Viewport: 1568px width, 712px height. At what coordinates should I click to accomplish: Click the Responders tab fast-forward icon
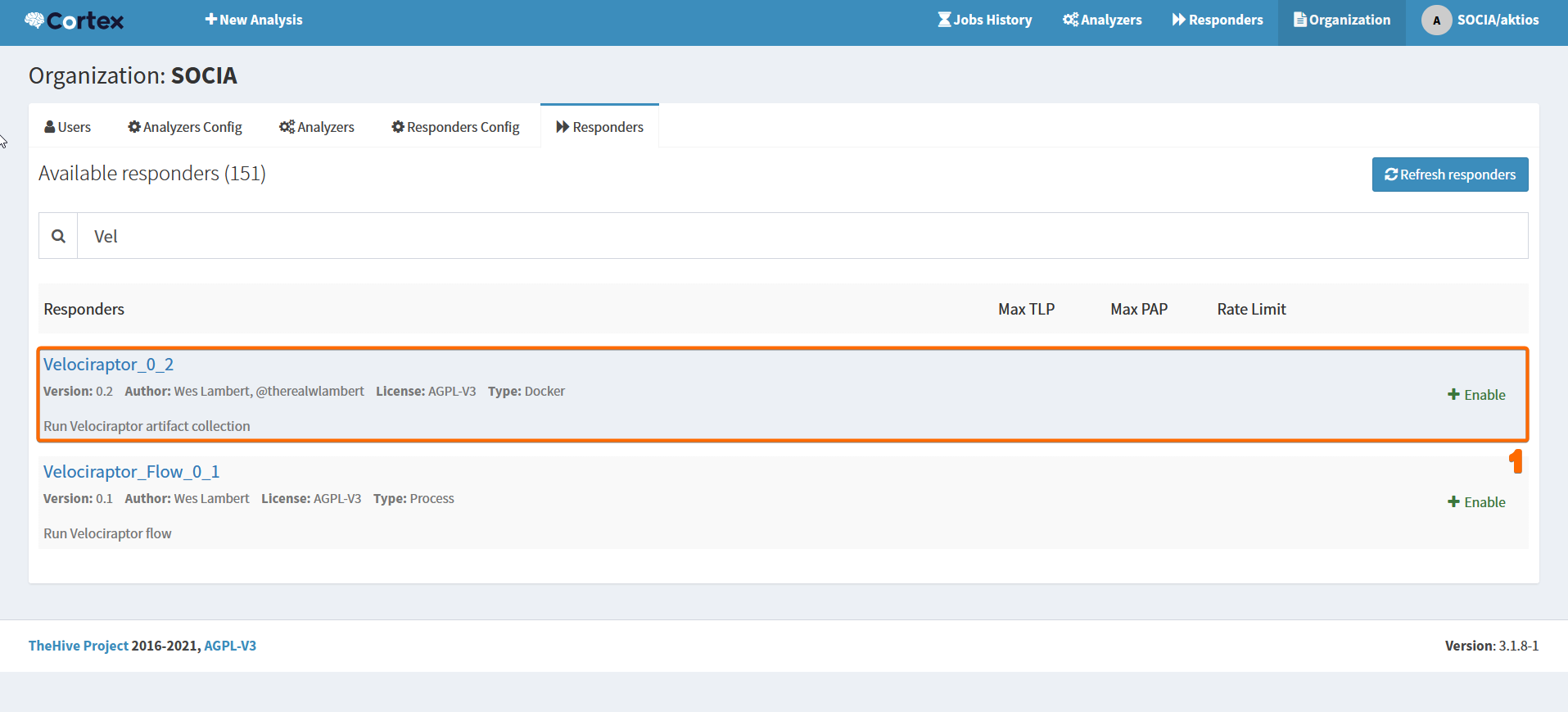(x=563, y=127)
